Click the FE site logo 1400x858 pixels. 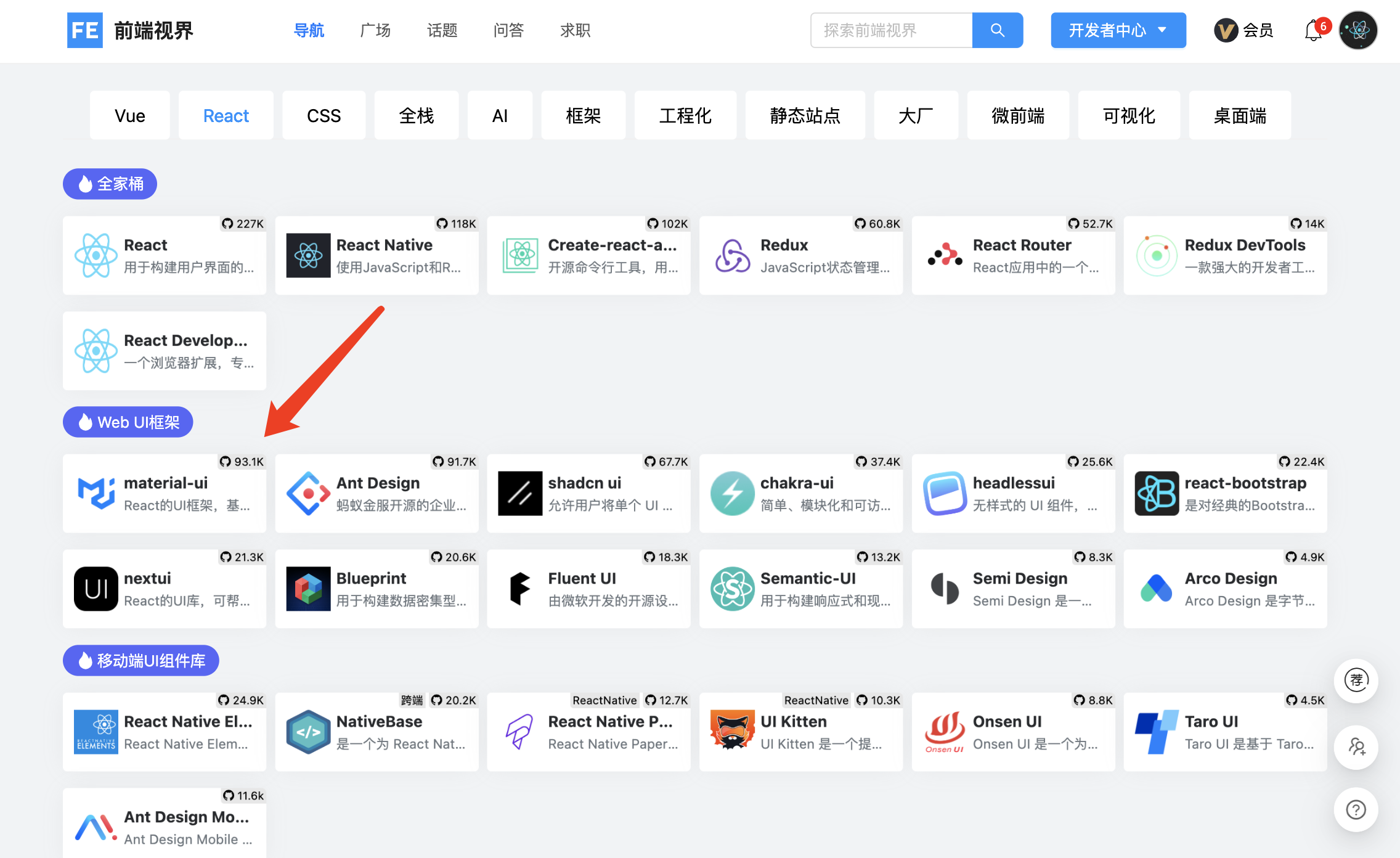(85, 30)
